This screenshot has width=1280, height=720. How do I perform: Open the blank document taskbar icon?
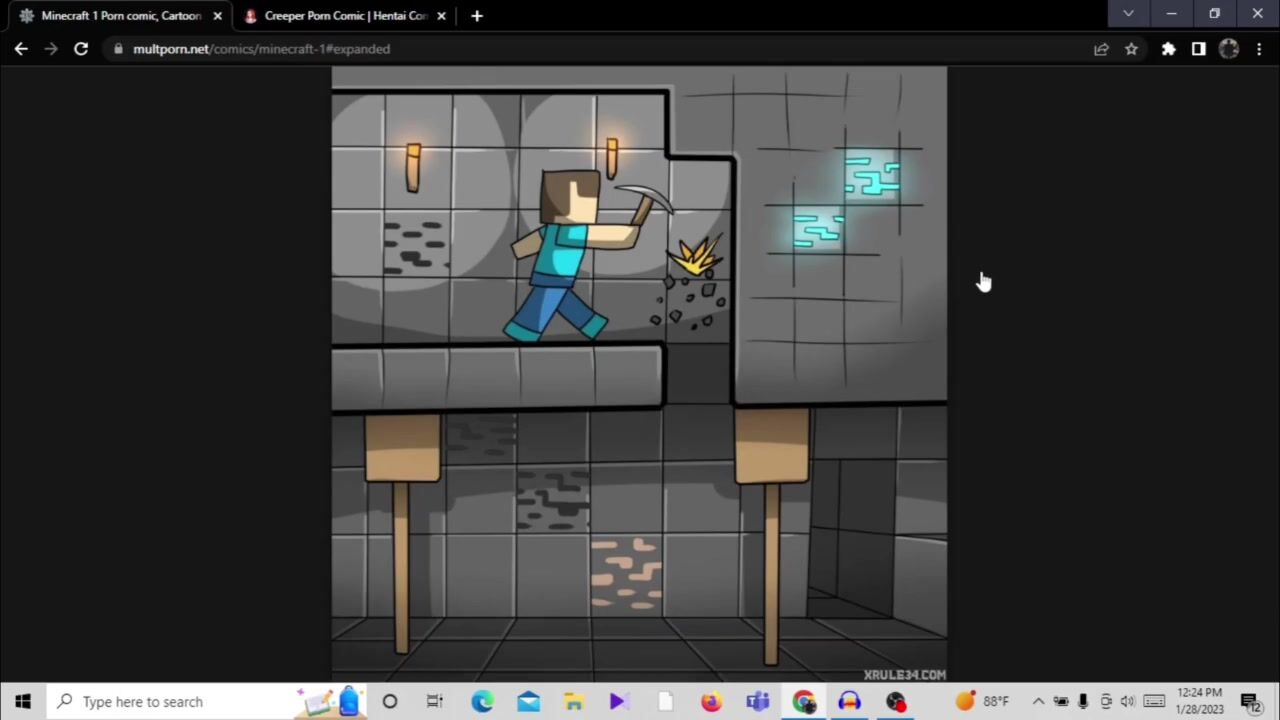665,701
